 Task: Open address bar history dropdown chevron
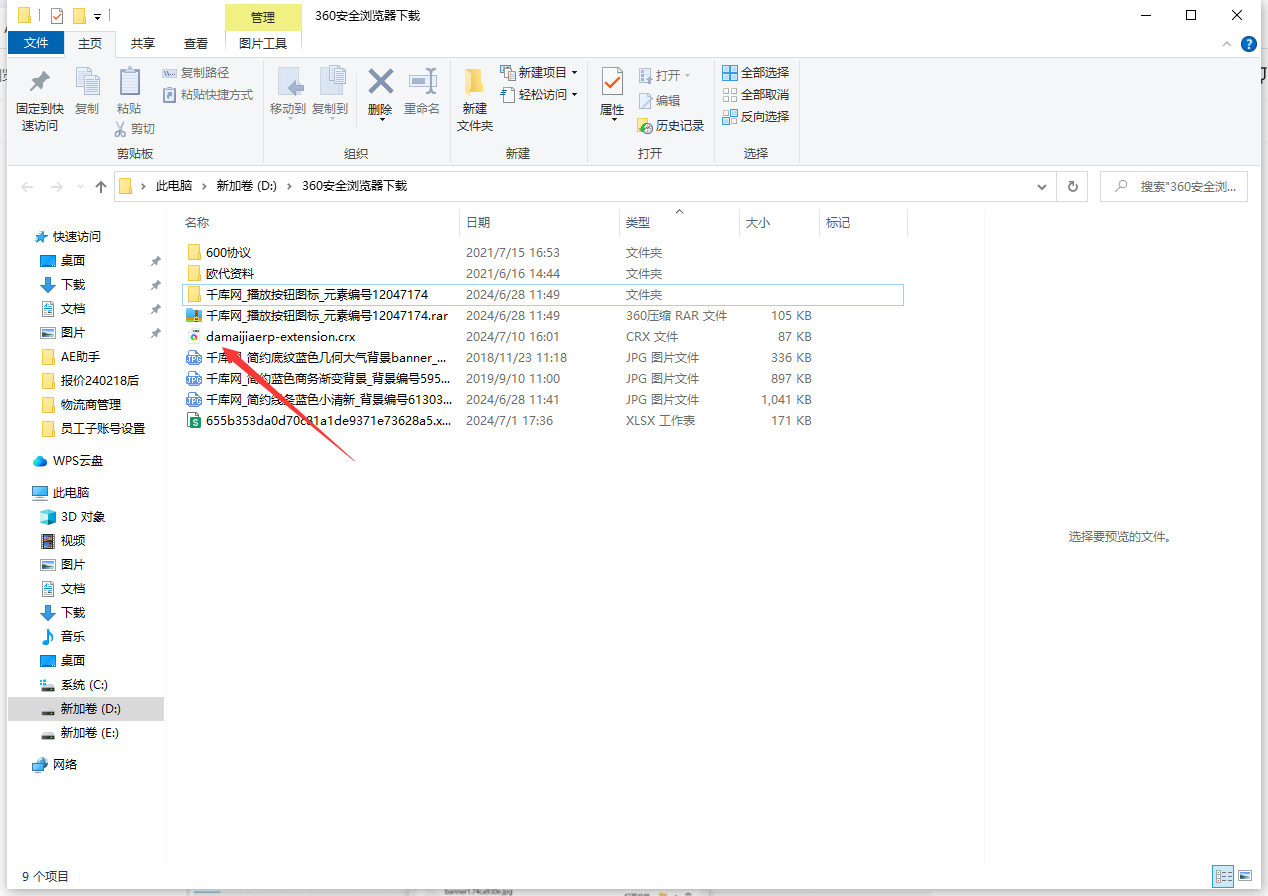[x=1042, y=186]
